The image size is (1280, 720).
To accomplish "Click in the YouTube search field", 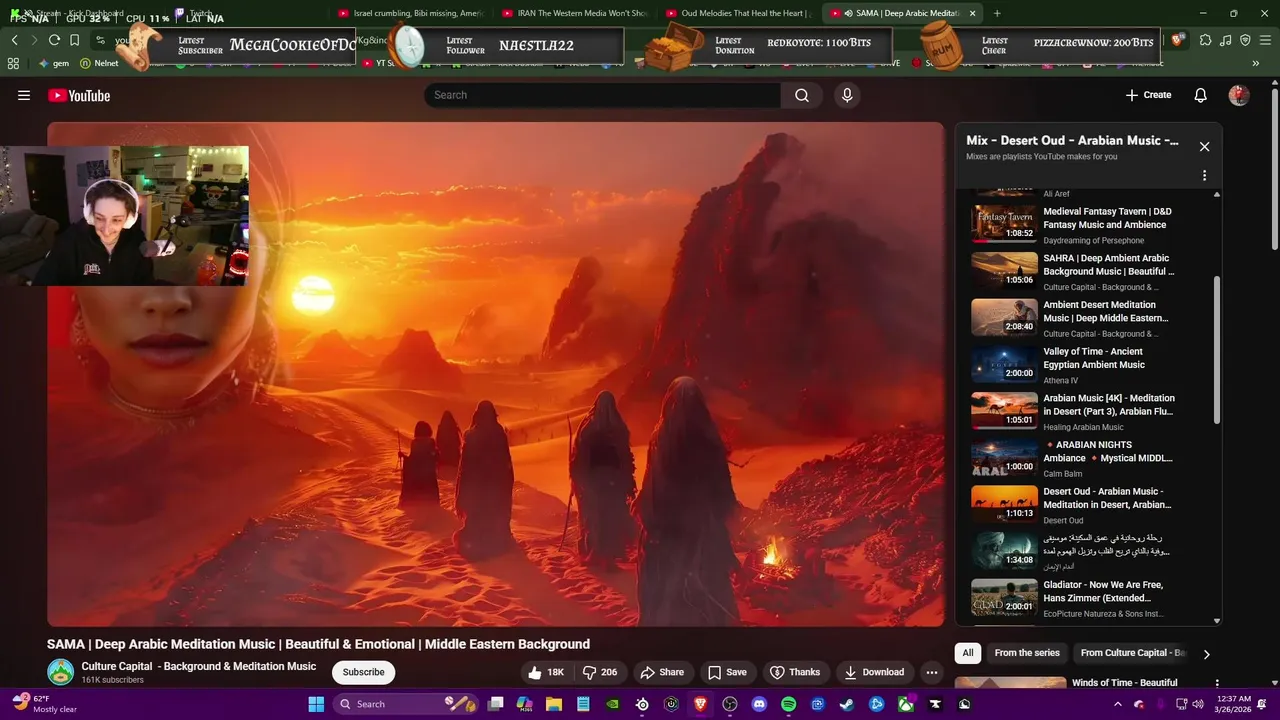I will (x=602, y=95).
